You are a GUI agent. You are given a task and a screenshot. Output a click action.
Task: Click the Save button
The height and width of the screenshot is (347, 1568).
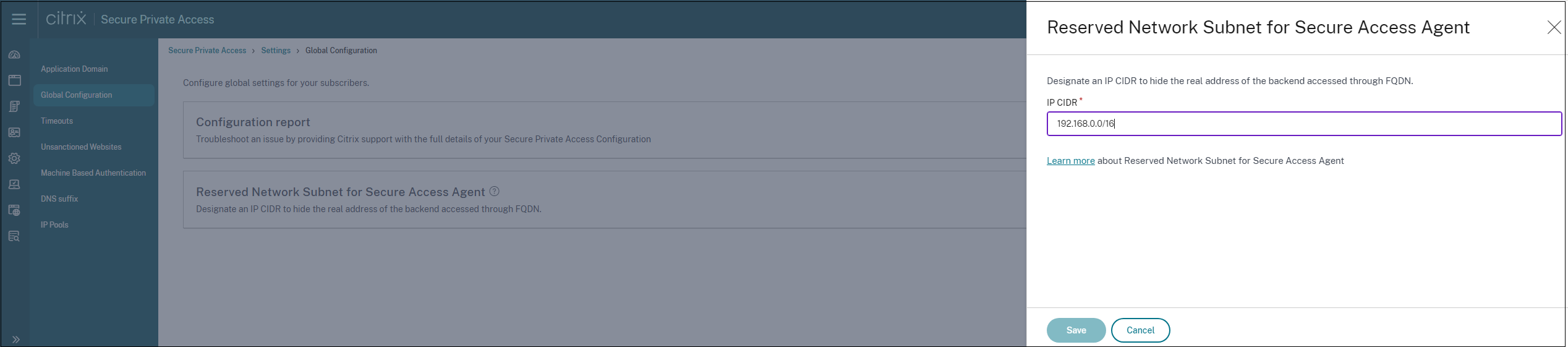(x=1076, y=330)
